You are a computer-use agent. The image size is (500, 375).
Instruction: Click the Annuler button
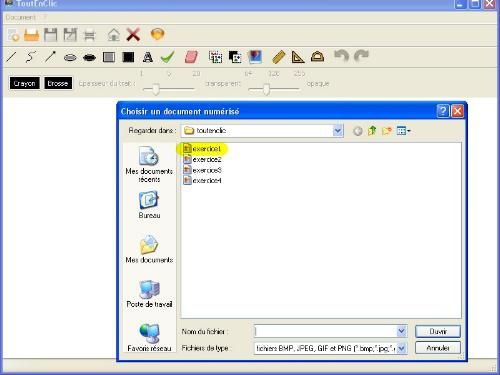tap(438, 348)
